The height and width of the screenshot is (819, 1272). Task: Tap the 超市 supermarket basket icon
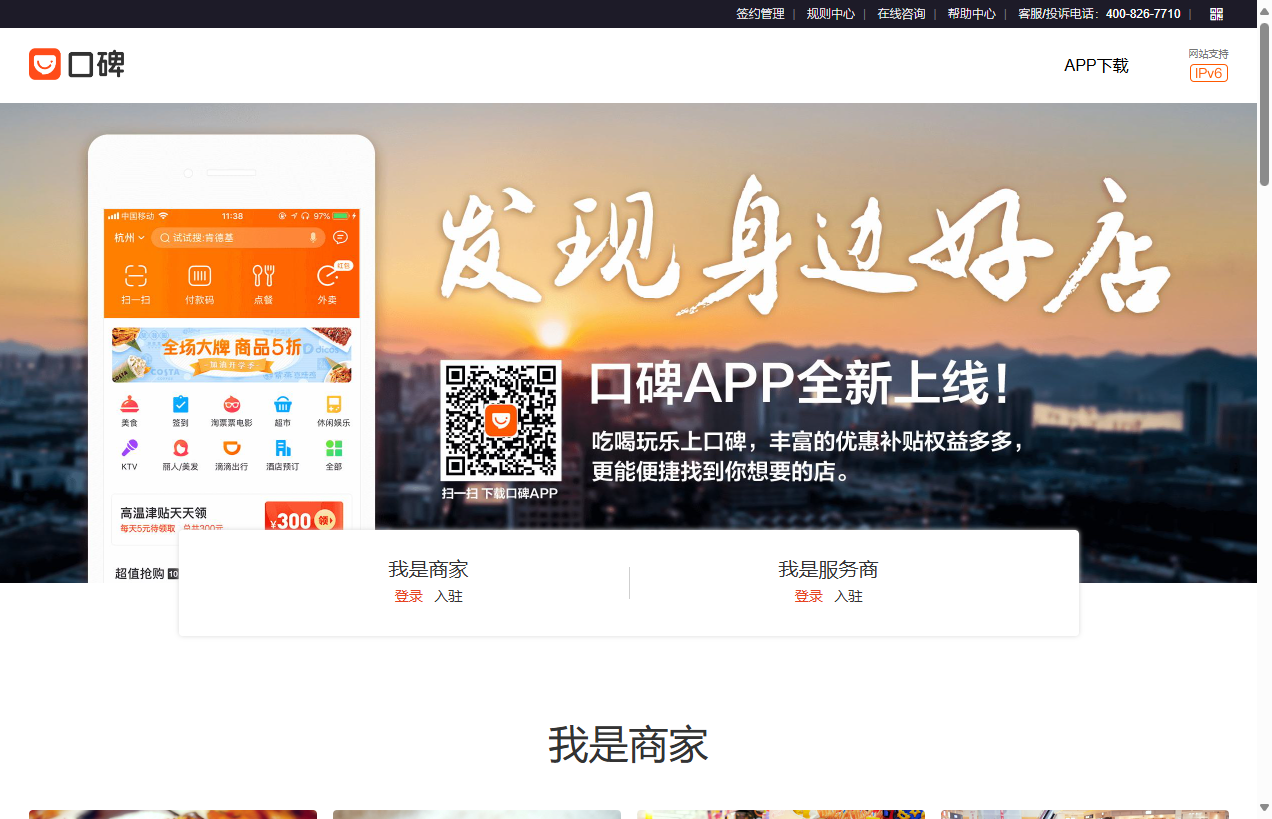pos(283,405)
